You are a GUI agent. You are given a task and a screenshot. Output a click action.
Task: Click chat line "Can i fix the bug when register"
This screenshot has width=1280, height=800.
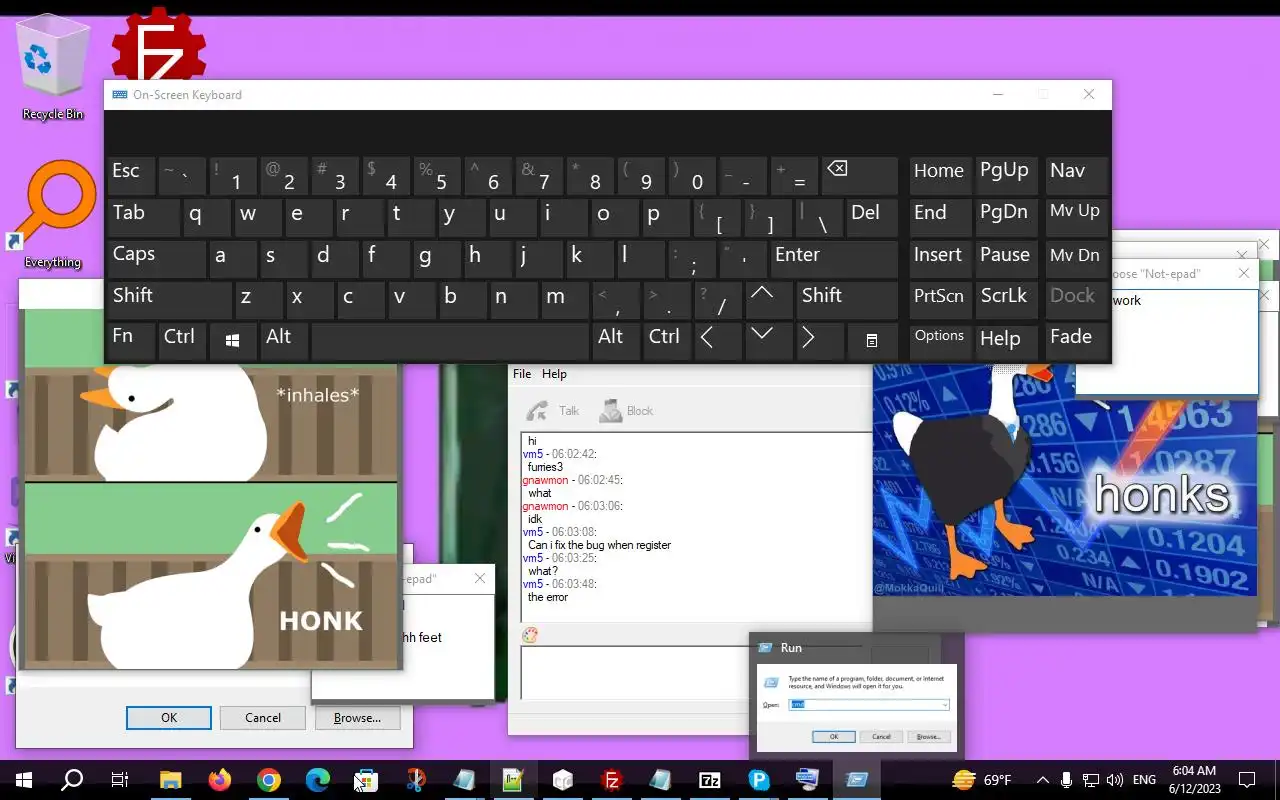click(599, 545)
